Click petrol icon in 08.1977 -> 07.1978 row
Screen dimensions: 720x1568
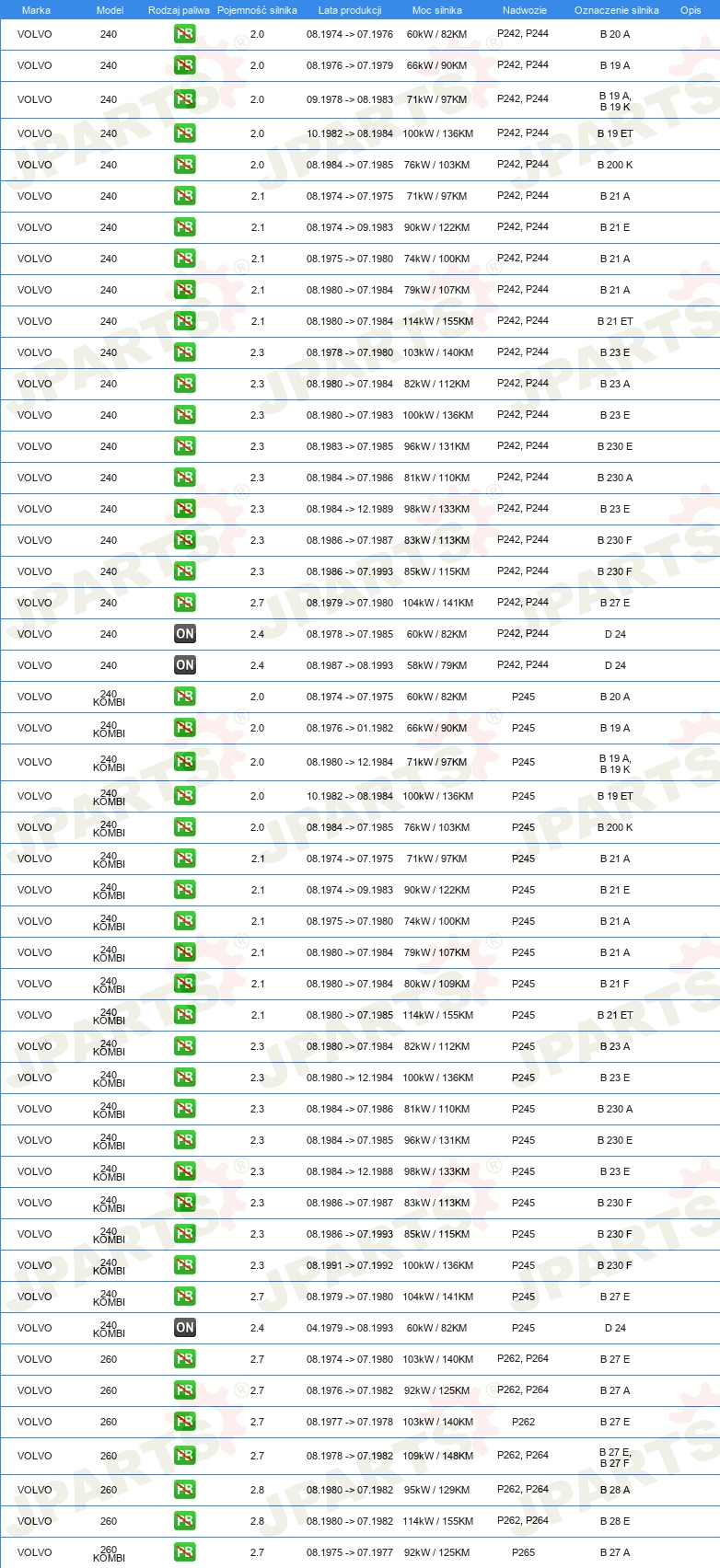[x=185, y=1422]
